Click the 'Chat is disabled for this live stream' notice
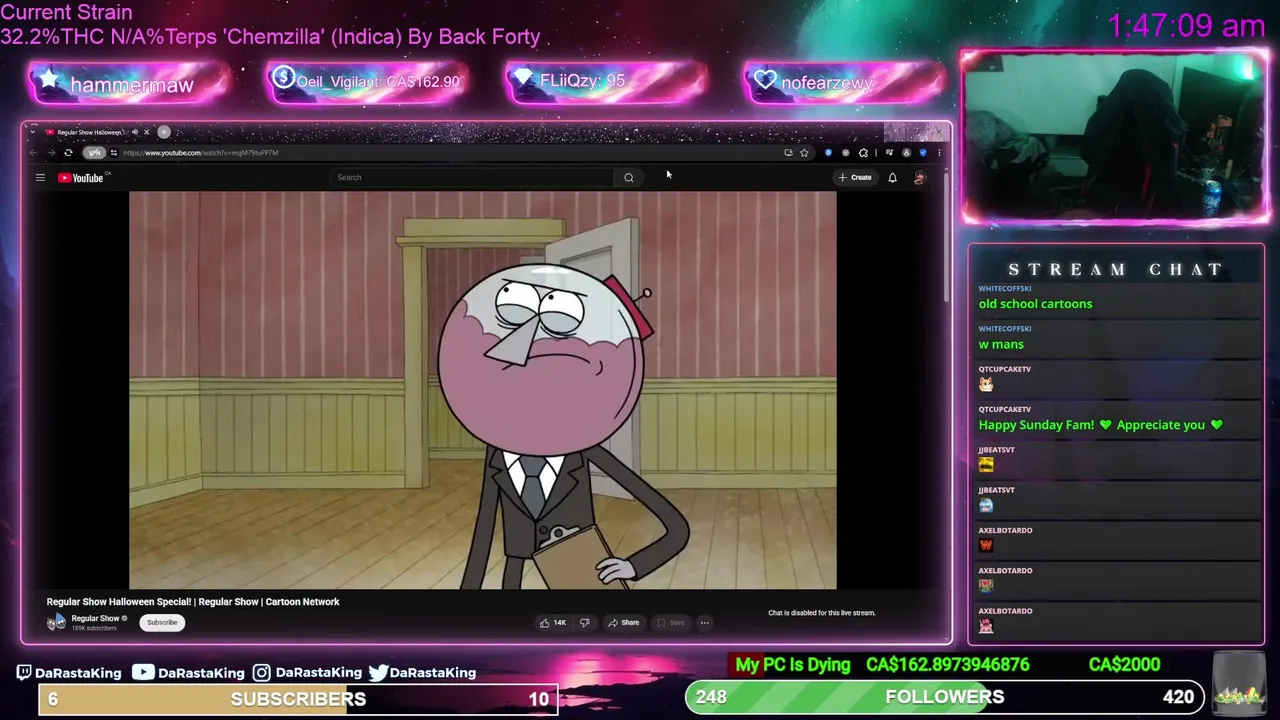The width and height of the screenshot is (1280, 720). (822, 613)
